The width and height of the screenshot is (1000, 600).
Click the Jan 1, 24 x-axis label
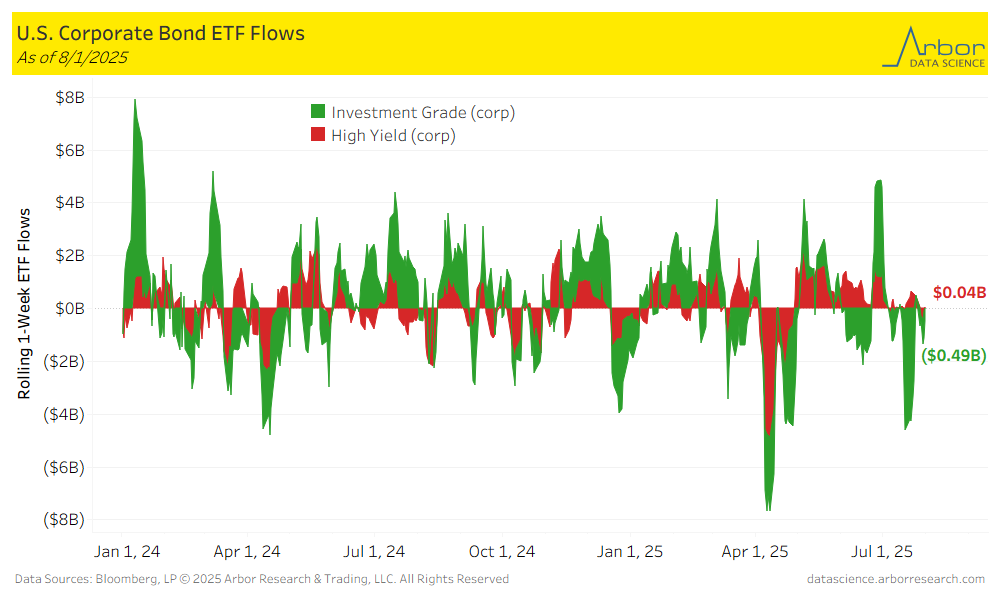127,551
